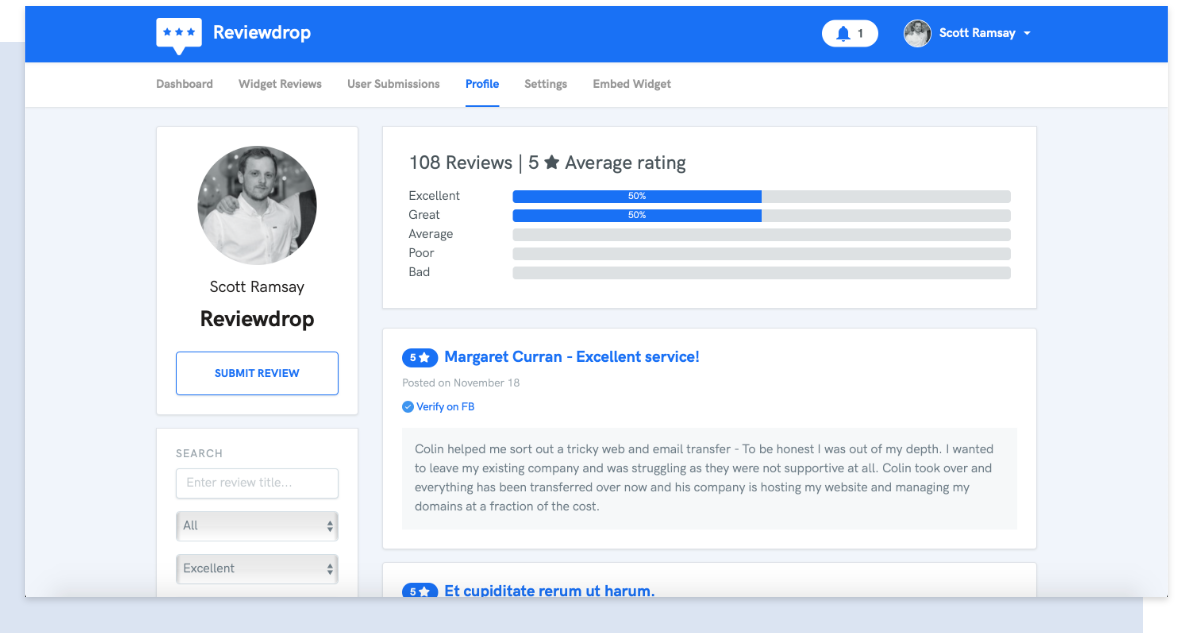Switch to the Widget Reviews tab
Image resolution: width=1177 pixels, height=633 pixels.
[x=280, y=84]
